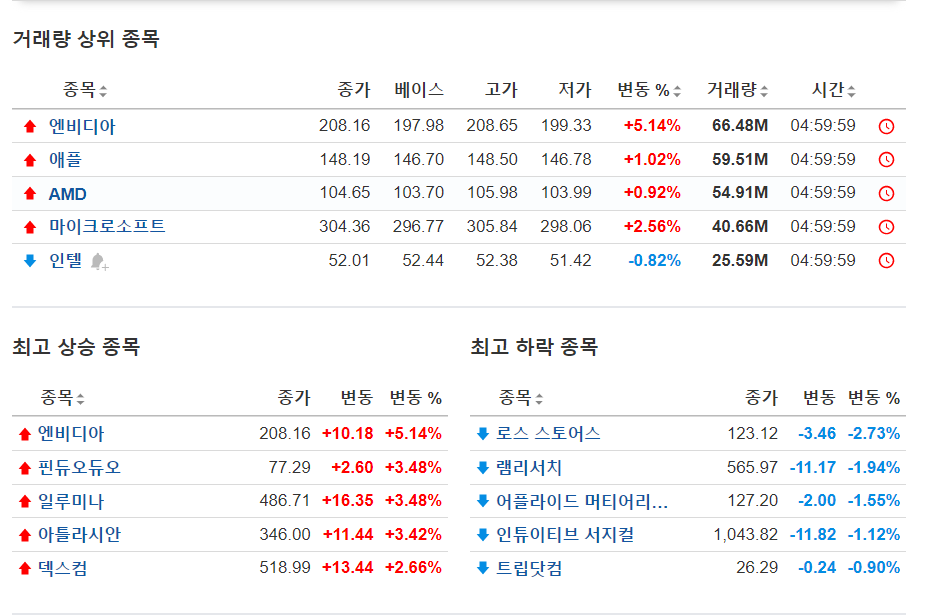Click the clock icon in the 엔비디아 volume row
Image resolution: width=933 pixels, height=615 pixels.
click(886, 126)
